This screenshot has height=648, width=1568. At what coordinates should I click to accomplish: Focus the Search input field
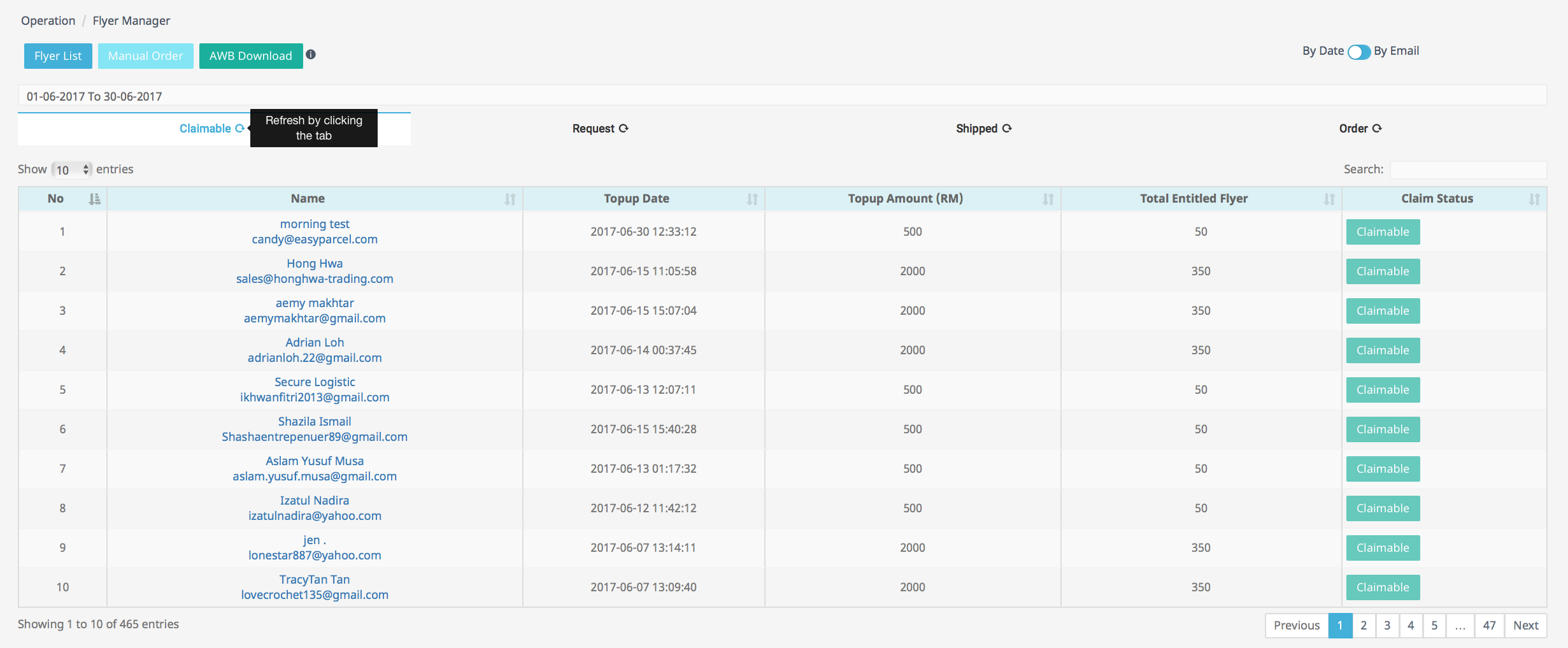(1468, 169)
